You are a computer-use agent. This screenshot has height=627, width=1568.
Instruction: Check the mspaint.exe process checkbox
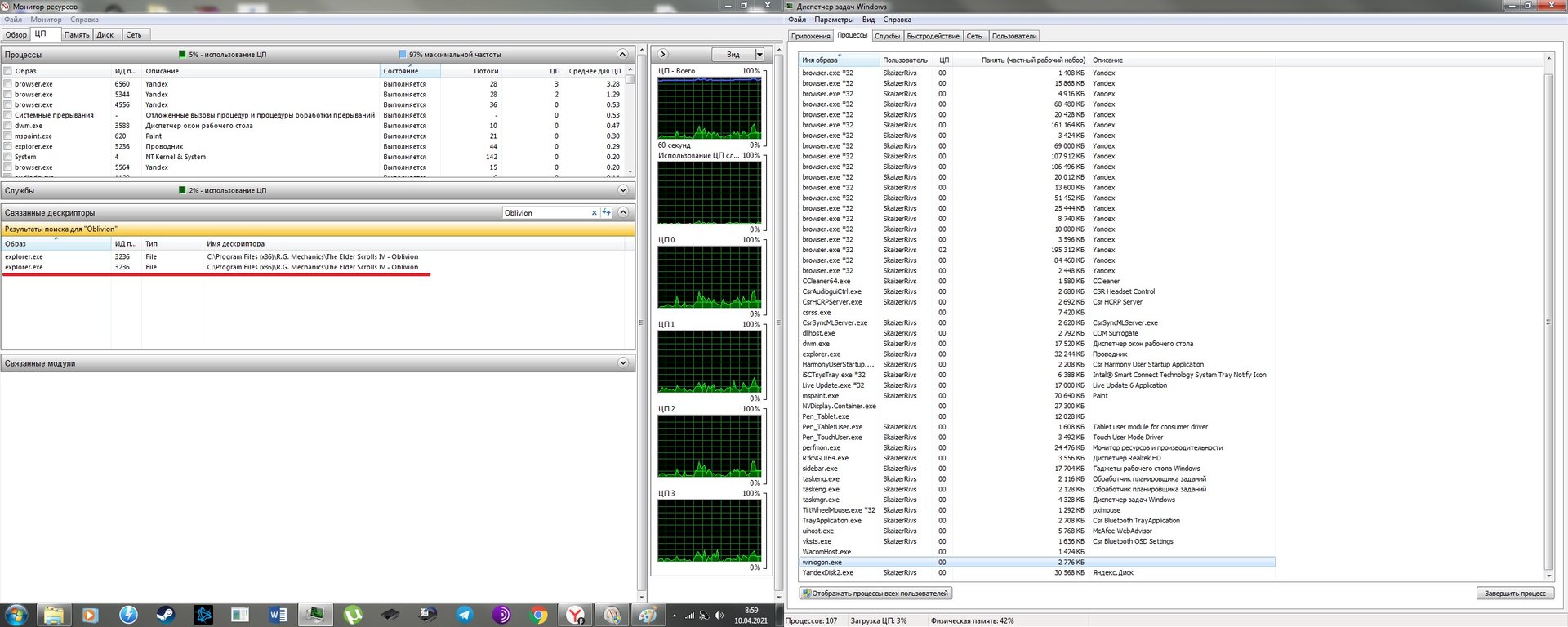[x=8, y=136]
